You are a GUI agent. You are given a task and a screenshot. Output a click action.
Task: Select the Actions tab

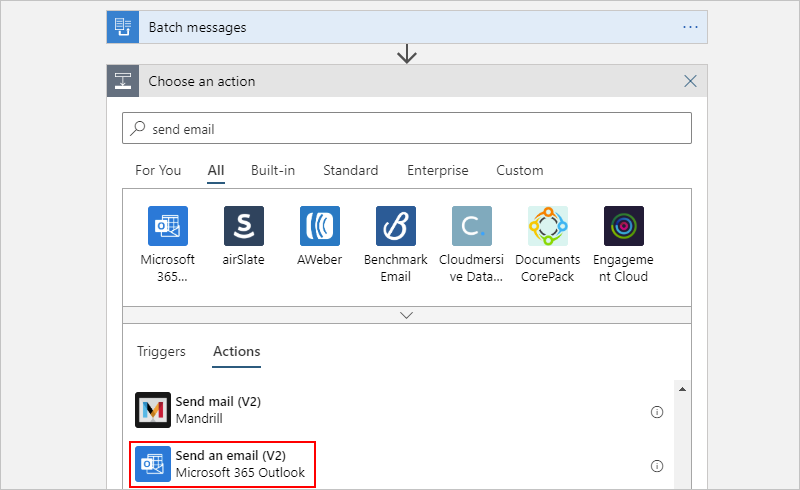[237, 352]
